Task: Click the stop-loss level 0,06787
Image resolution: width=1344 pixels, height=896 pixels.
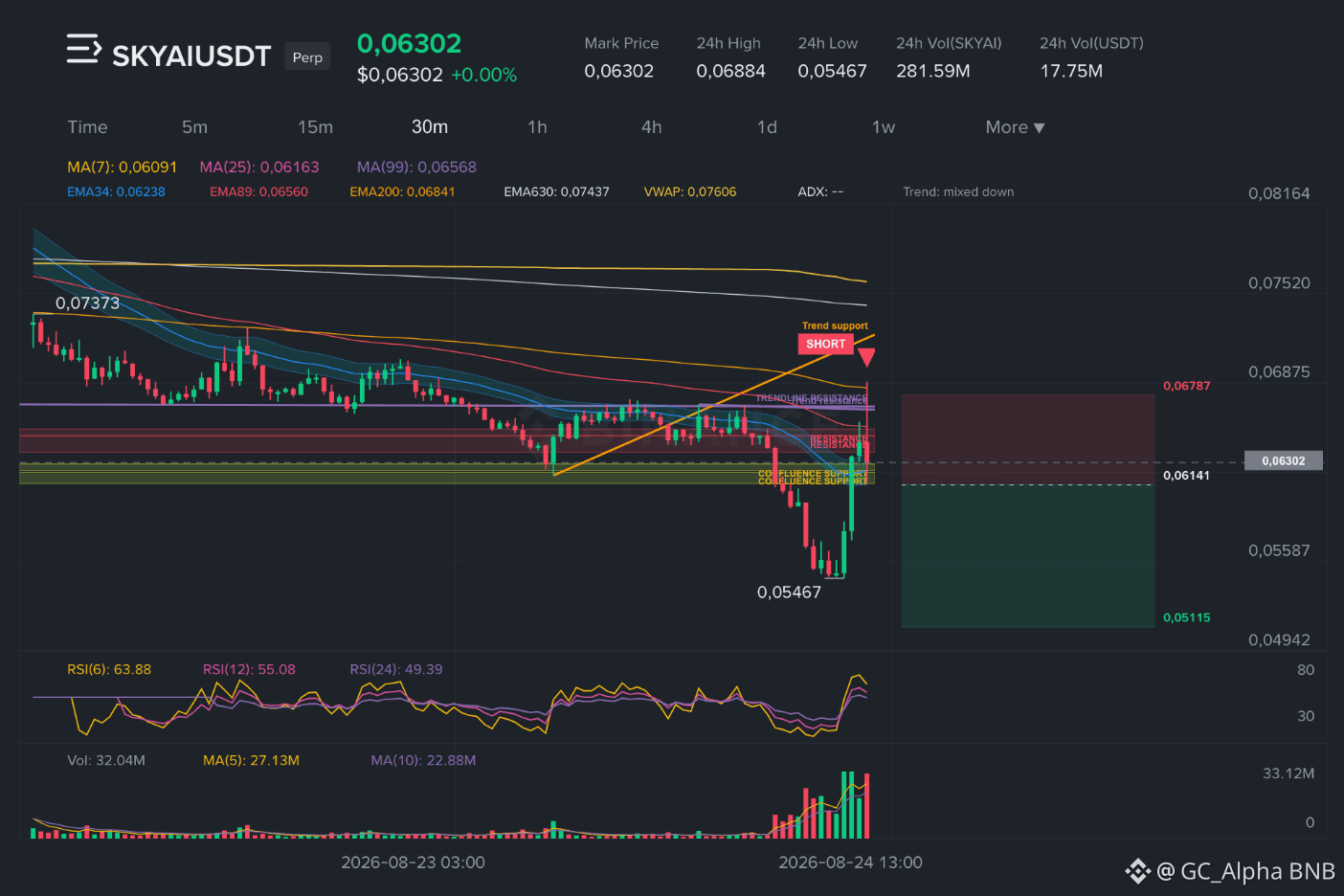Action: click(1186, 386)
